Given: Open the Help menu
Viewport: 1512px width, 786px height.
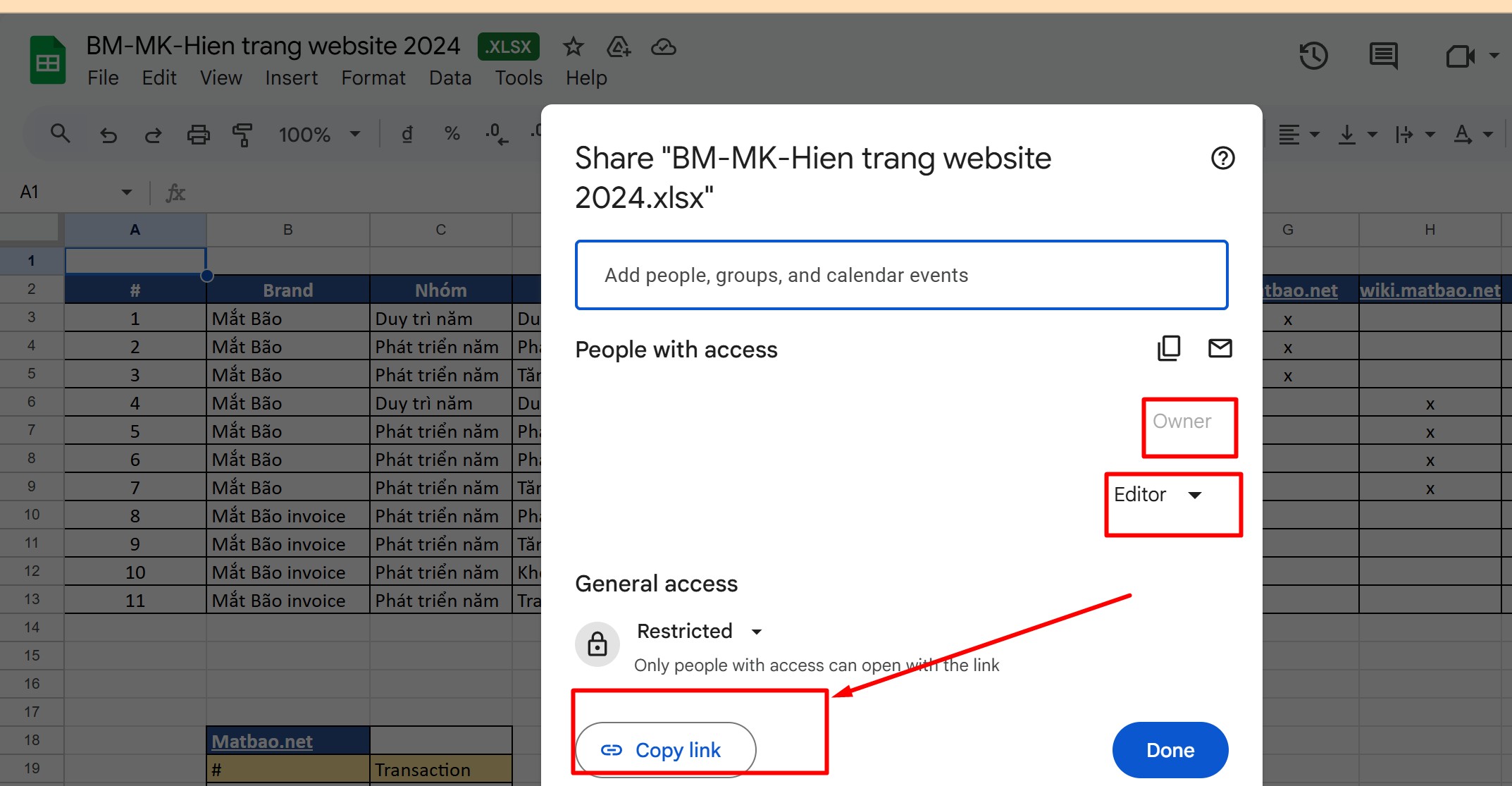Looking at the screenshot, I should point(586,78).
